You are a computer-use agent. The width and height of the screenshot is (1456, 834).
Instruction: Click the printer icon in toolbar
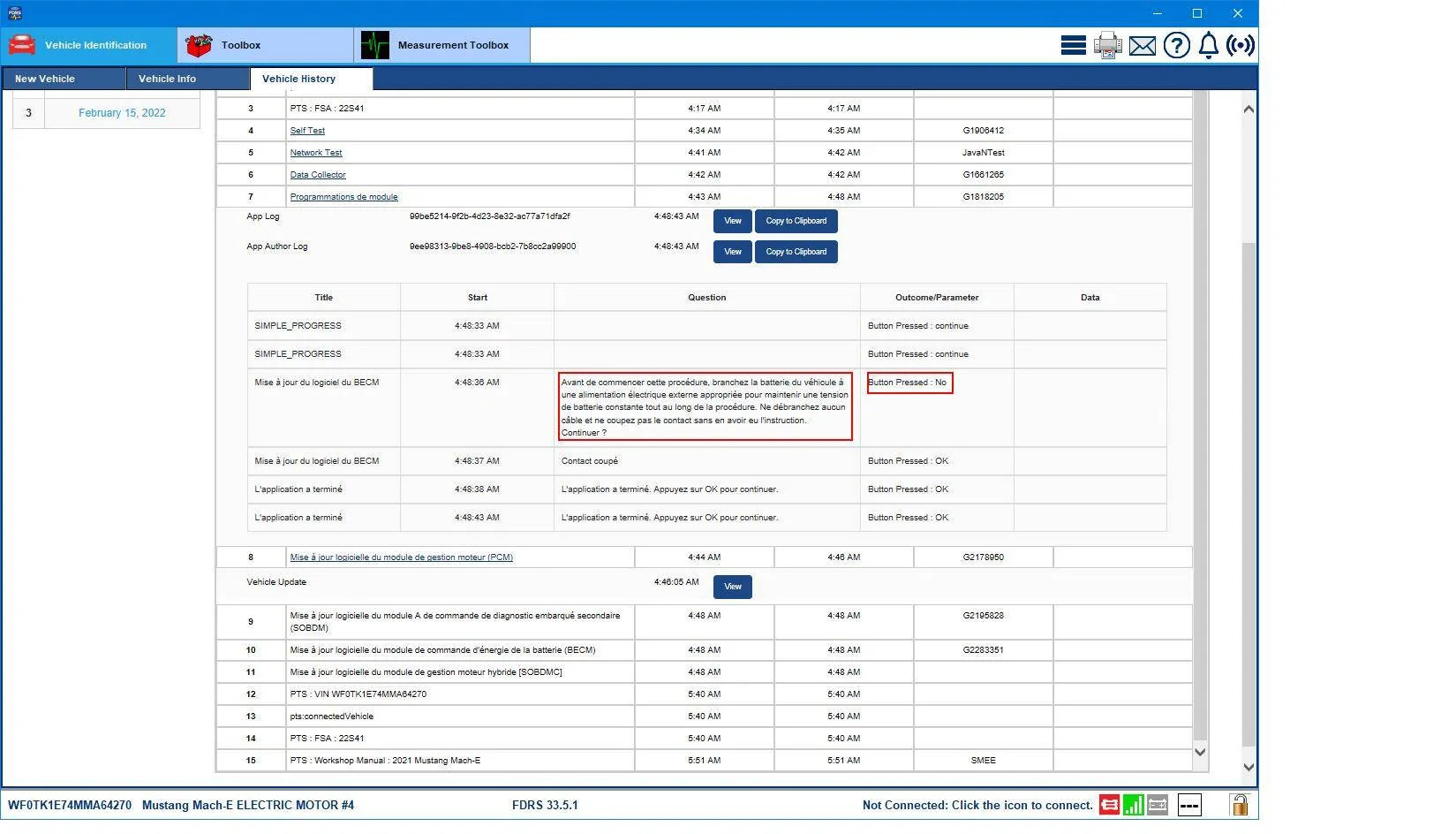[x=1107, y=45]
